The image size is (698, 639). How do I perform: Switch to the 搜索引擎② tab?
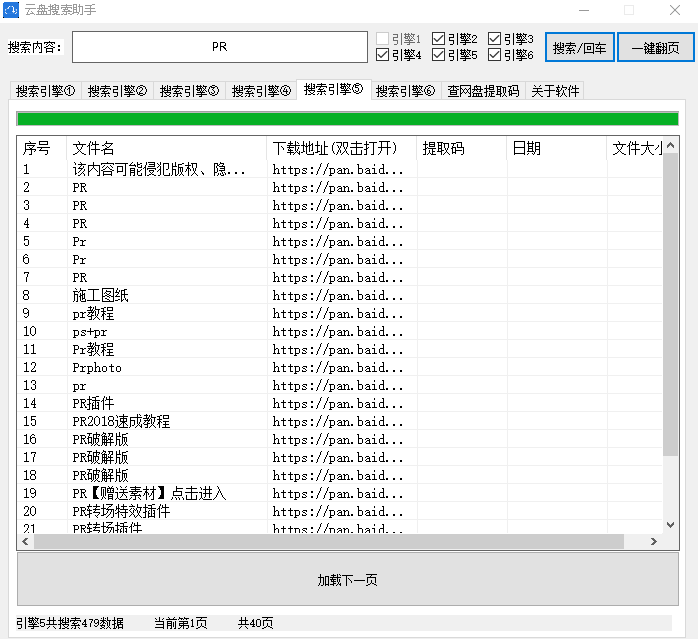click(x=117, y=91)
